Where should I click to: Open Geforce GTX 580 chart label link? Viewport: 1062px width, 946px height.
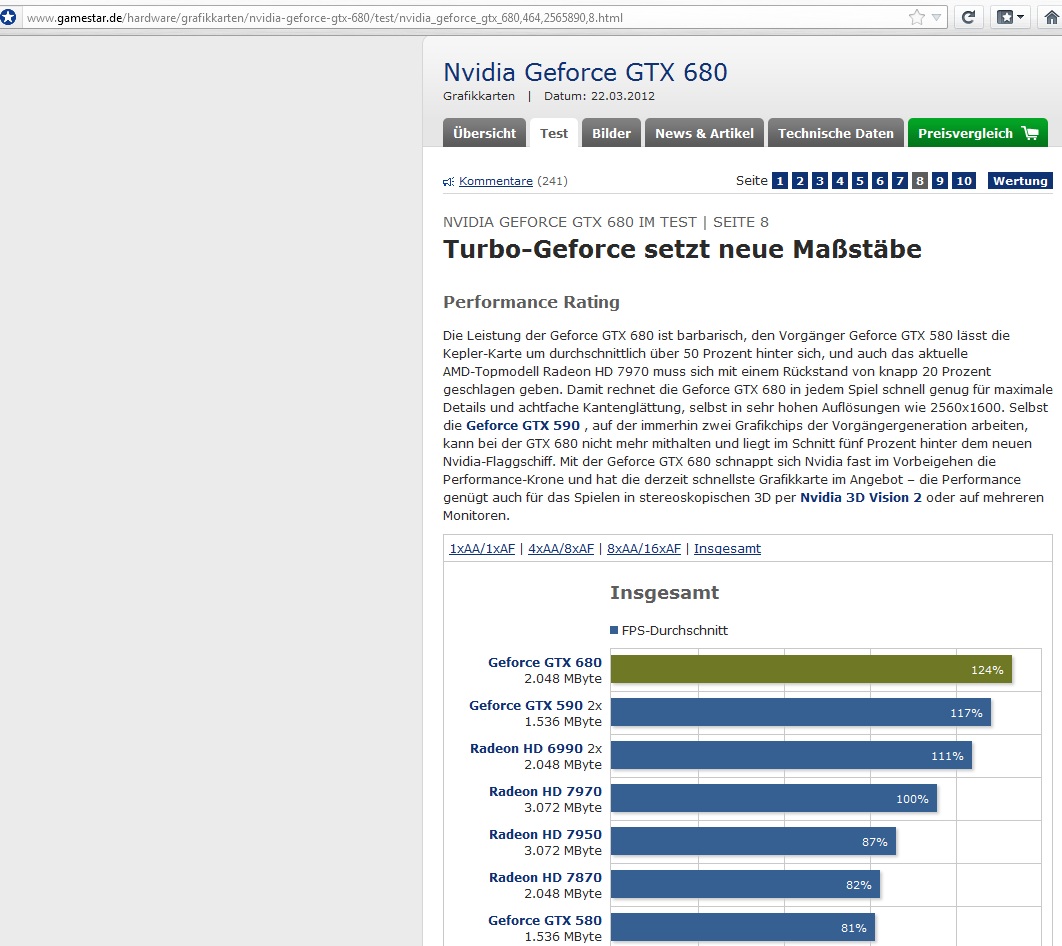545,920
